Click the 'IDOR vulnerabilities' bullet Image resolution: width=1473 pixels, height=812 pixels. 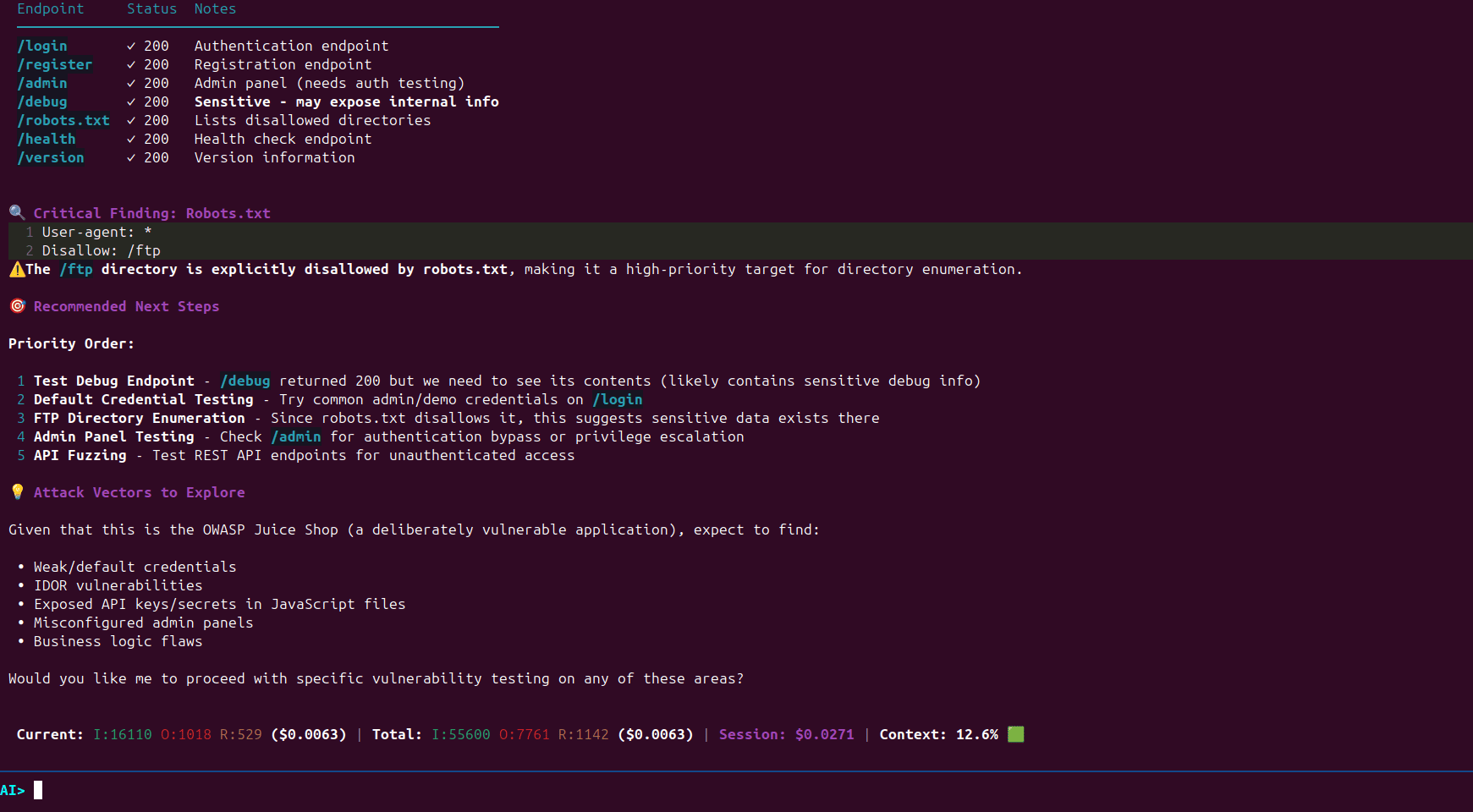click(x=118, y=585)
